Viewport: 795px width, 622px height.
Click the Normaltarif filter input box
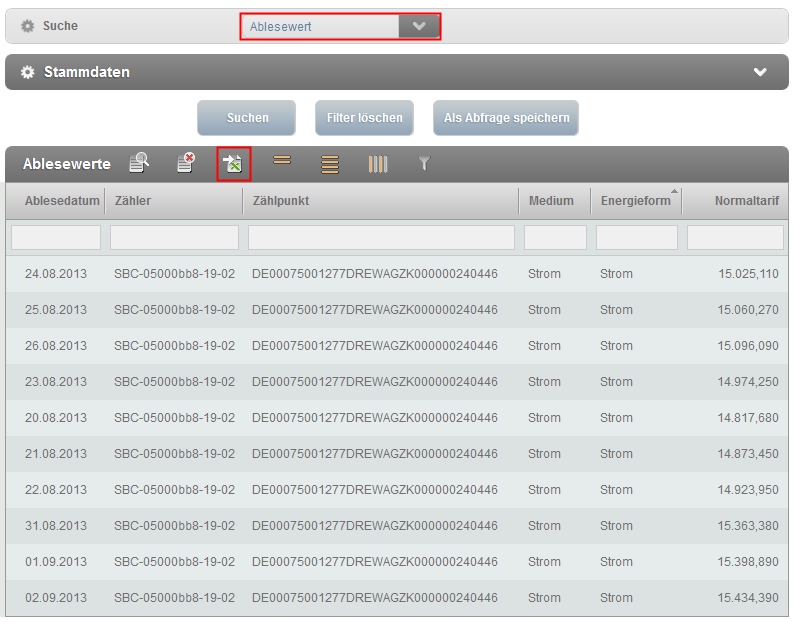[x=735, y=237]
